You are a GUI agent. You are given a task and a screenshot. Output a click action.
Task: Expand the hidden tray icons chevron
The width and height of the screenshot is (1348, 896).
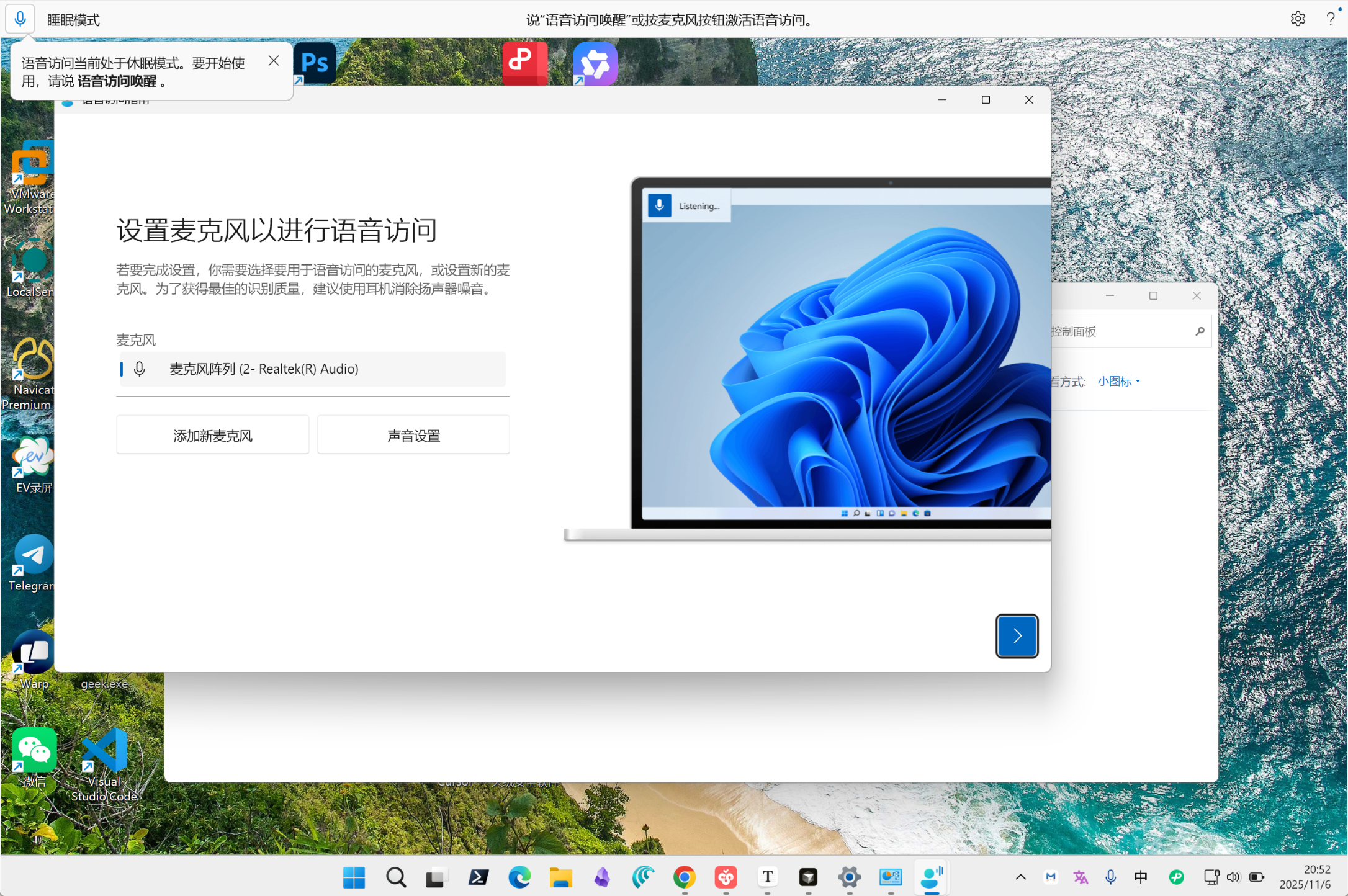[x=1020, y=877]
